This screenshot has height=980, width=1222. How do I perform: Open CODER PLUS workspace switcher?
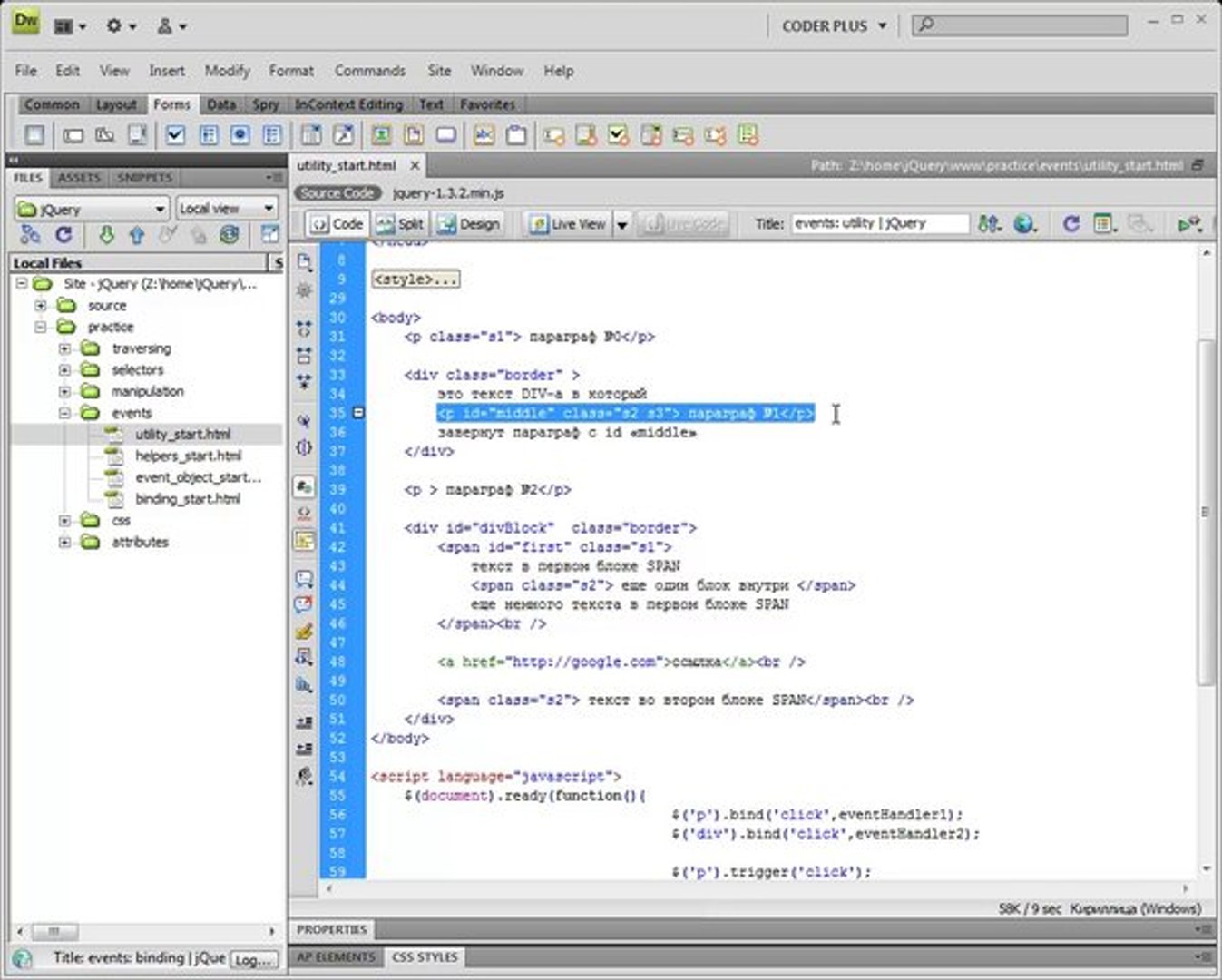click(x=834, y=26)
